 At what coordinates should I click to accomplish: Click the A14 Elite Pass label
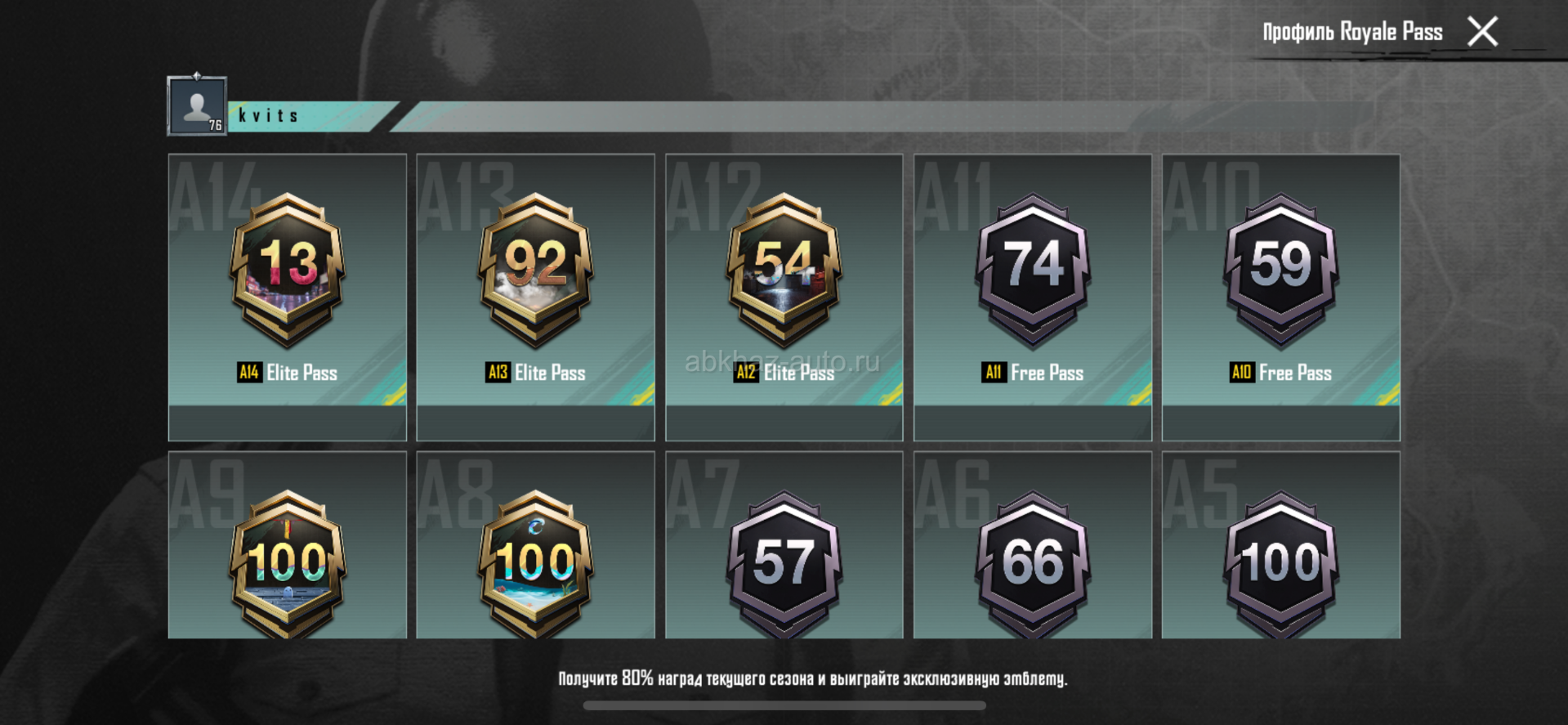[x=288, y=373]
